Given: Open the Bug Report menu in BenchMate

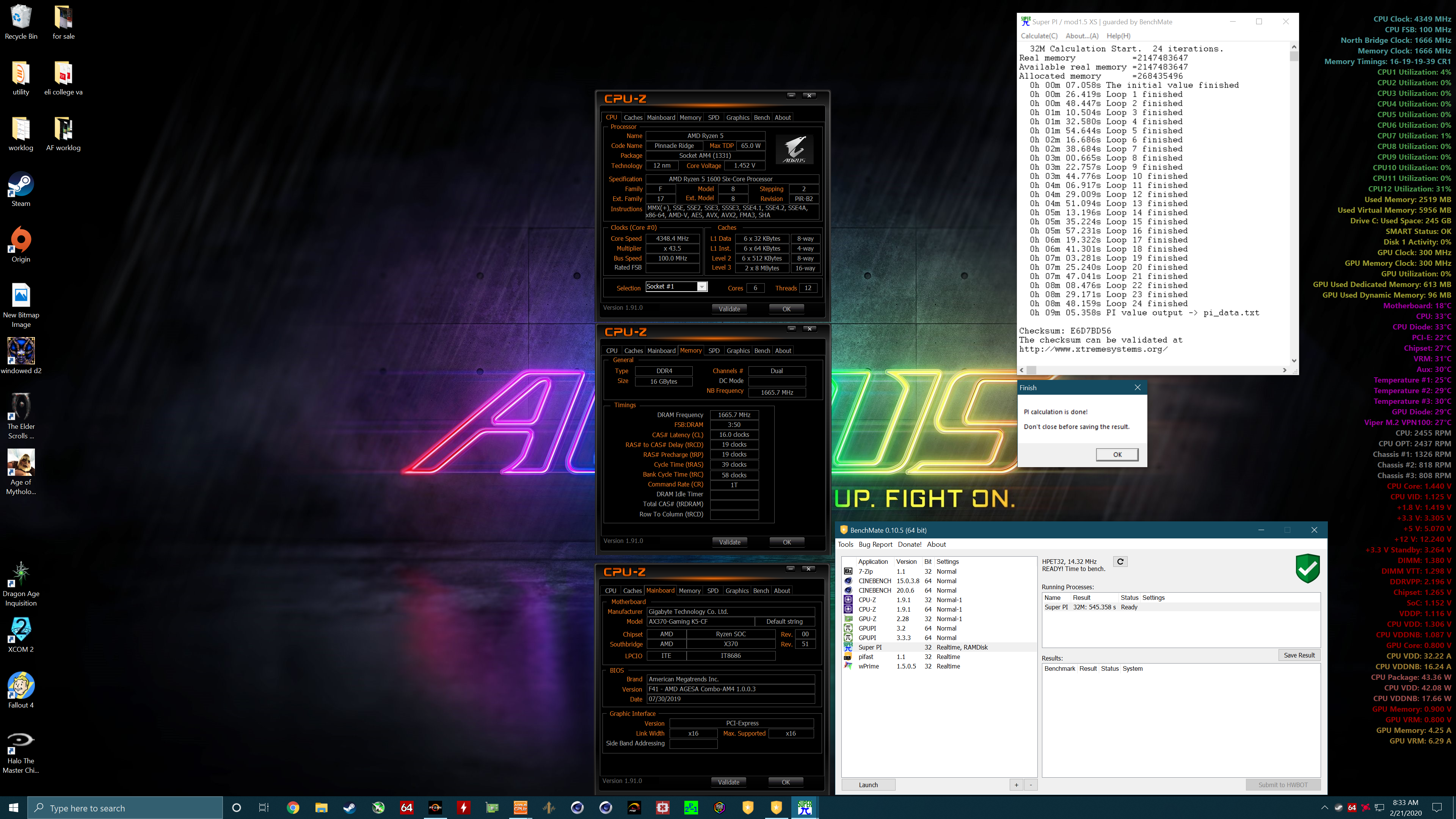Looking at the screenshot, I should 875,544.
